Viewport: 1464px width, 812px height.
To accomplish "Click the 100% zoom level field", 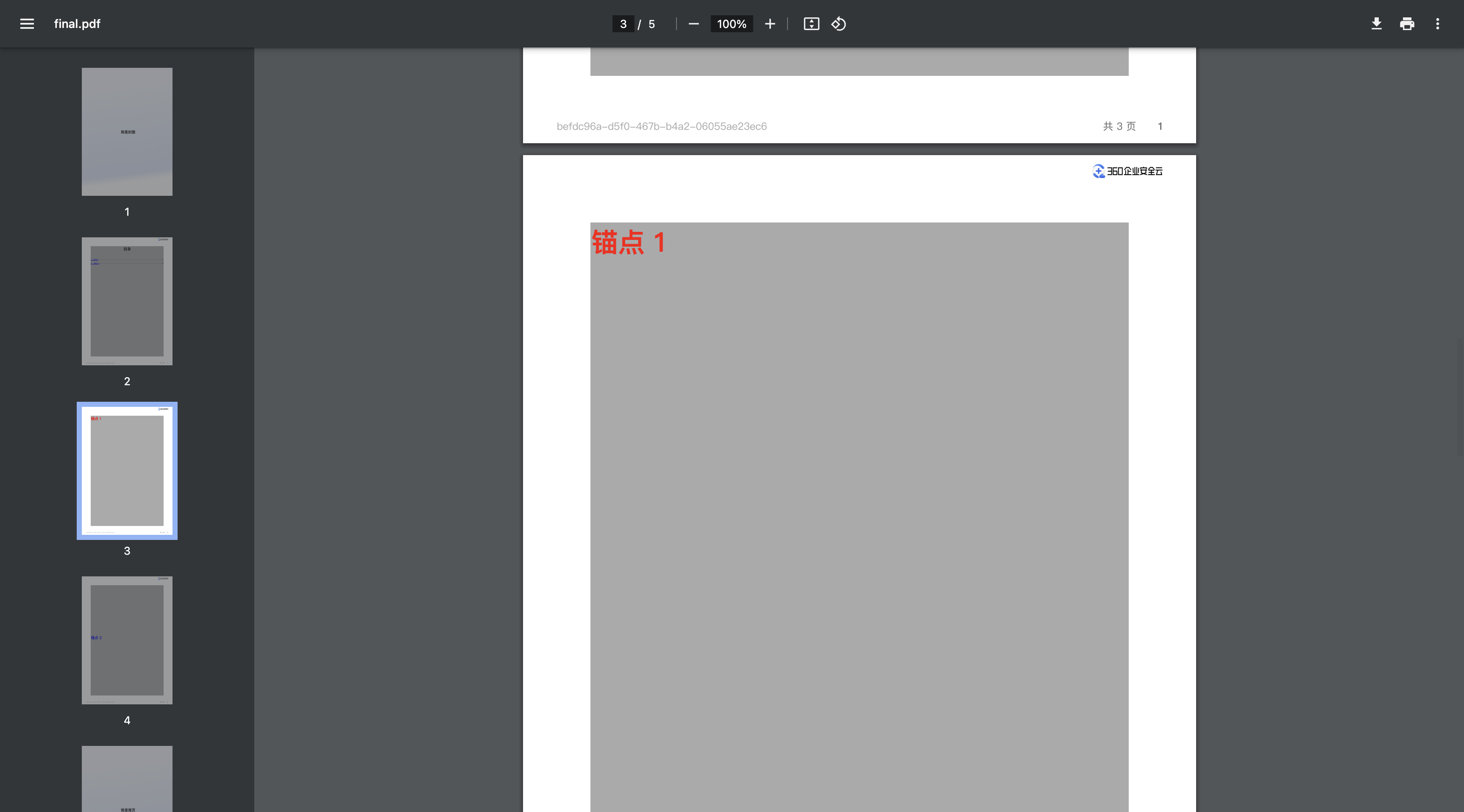I will [732, 24].
